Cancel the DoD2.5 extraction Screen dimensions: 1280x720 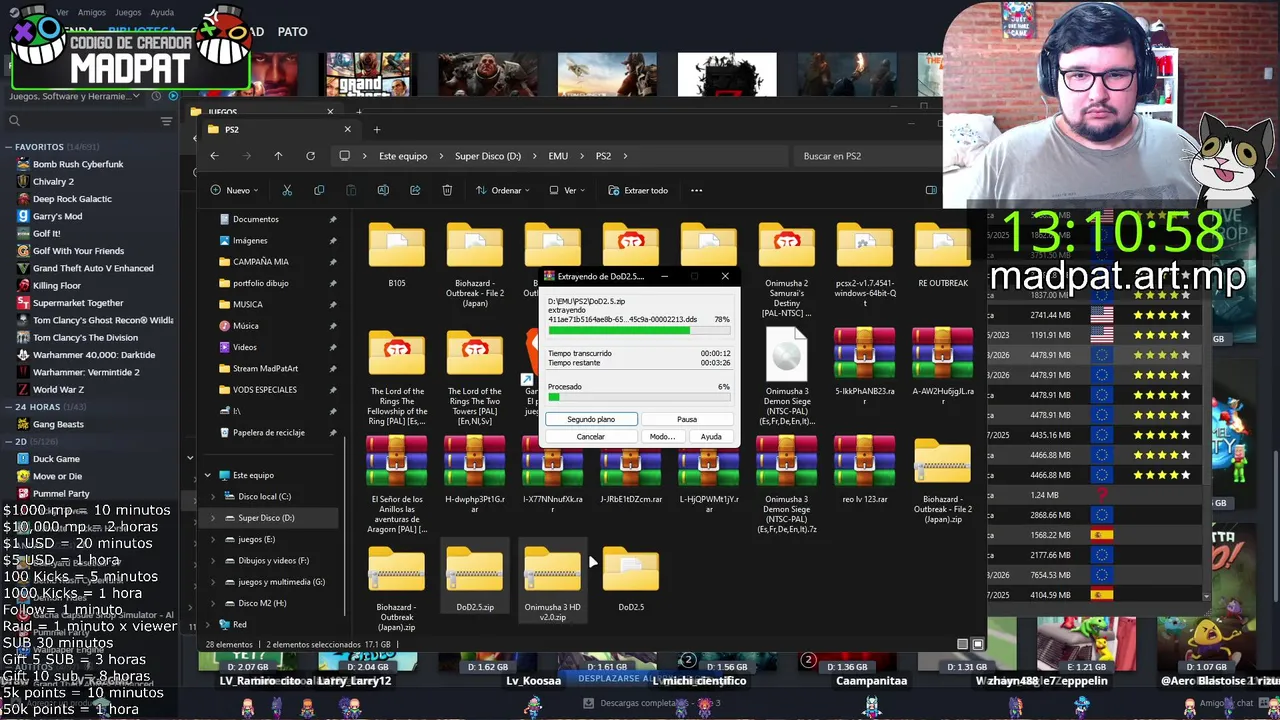591,437
